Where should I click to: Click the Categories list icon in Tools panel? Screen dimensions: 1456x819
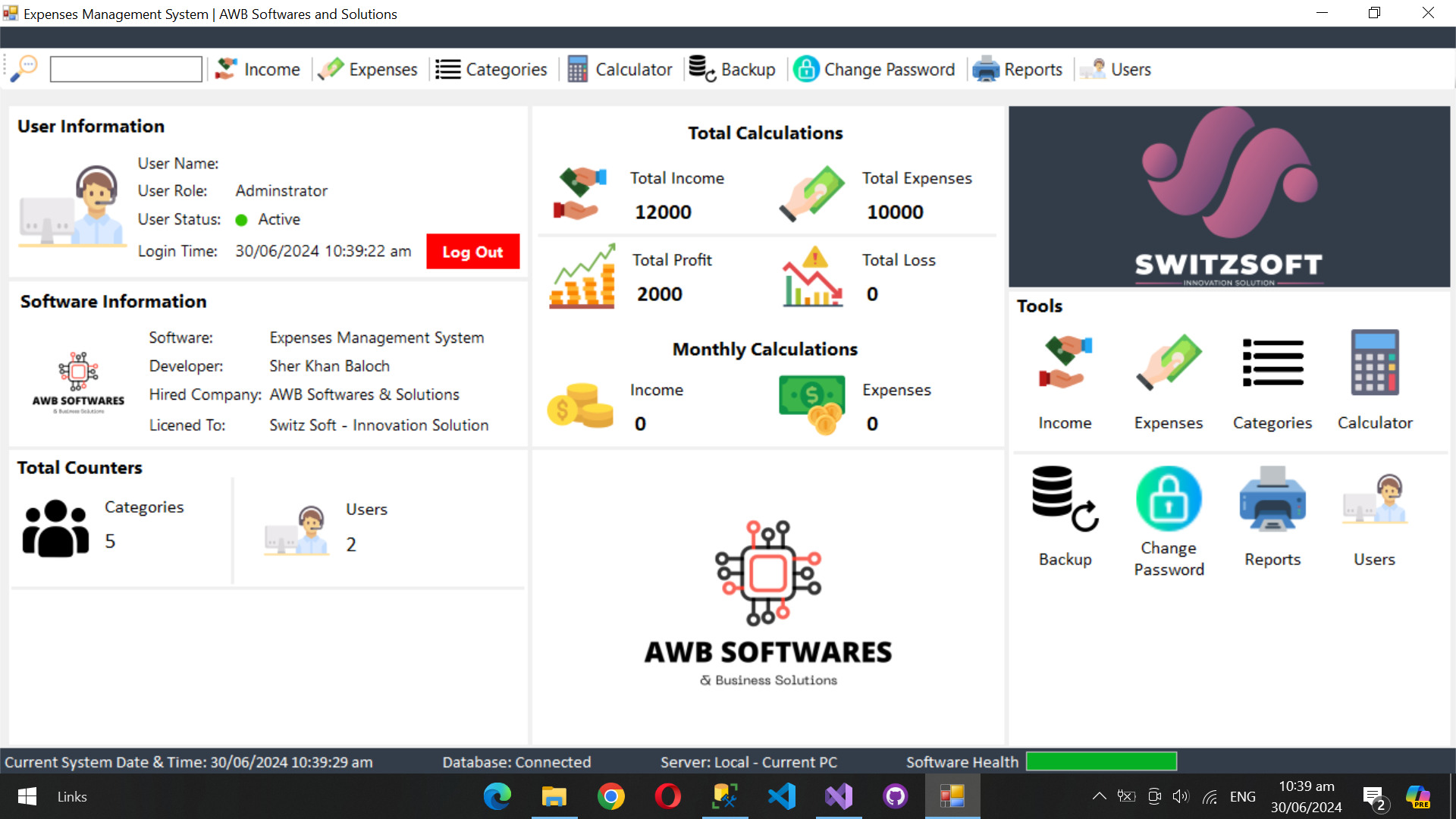[1272, 362]
